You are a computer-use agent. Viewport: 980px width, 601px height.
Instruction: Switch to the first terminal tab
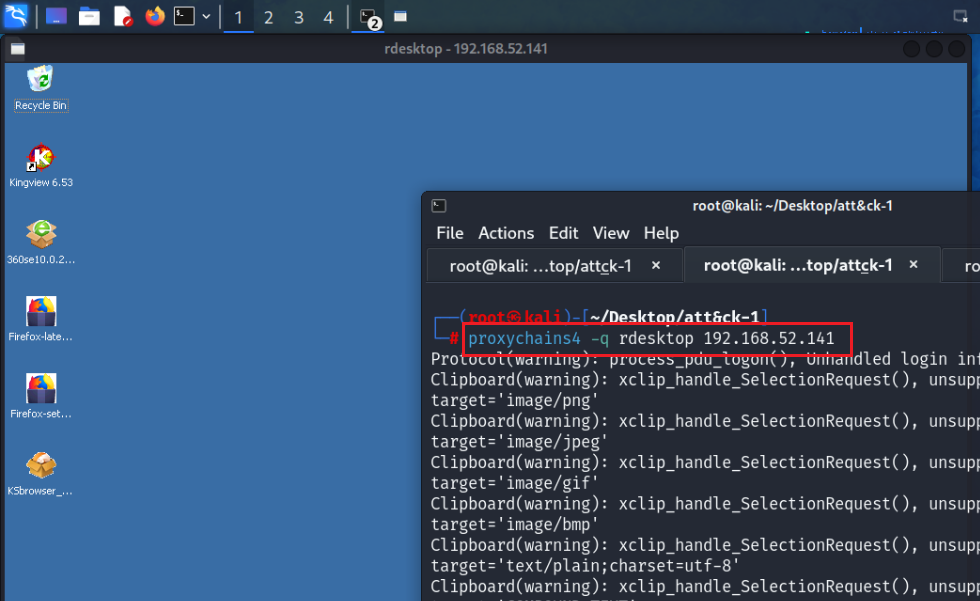tap(541, 266)
